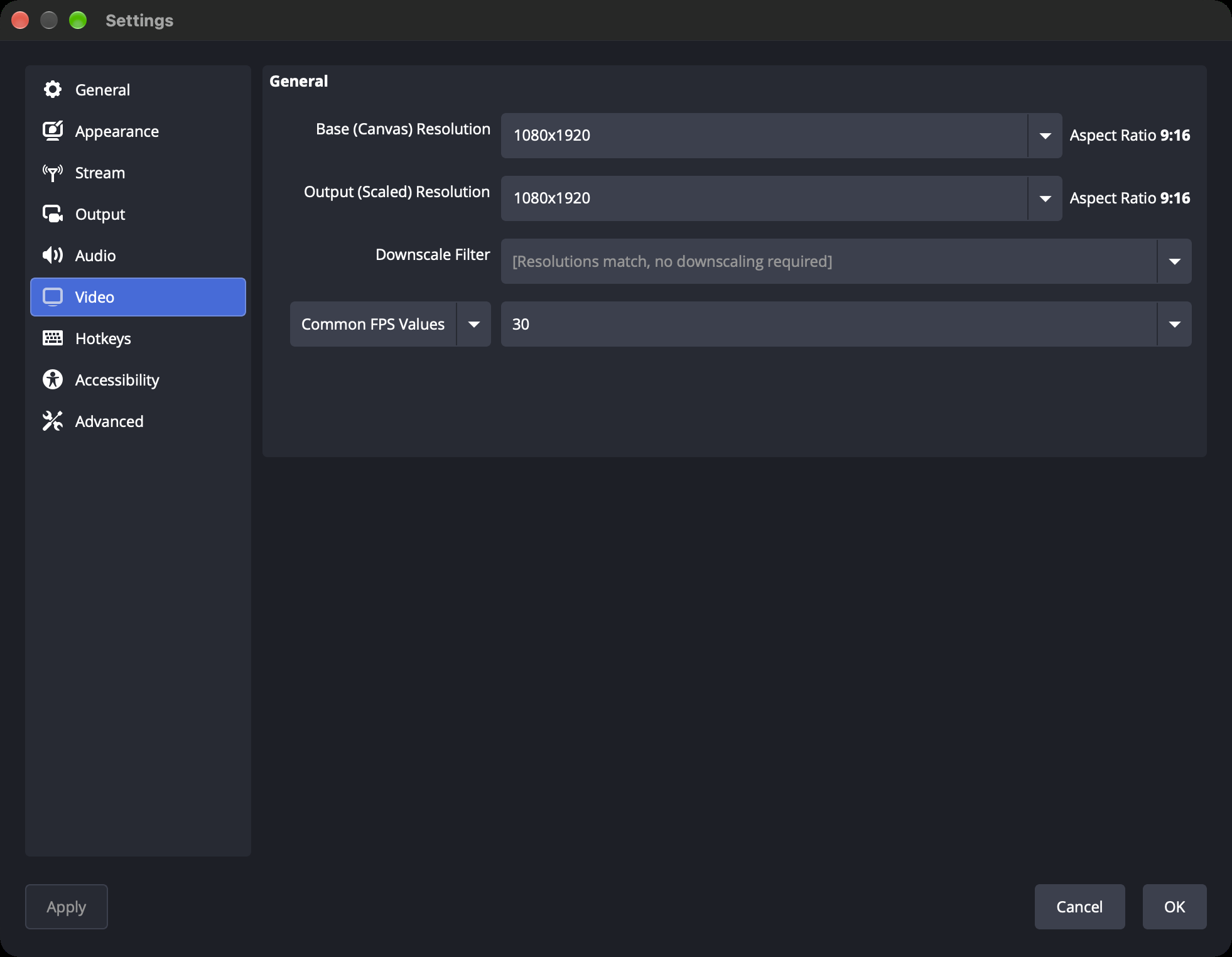Open the Output settings page
Screen dimensions: 1232x957
[138, 214]
